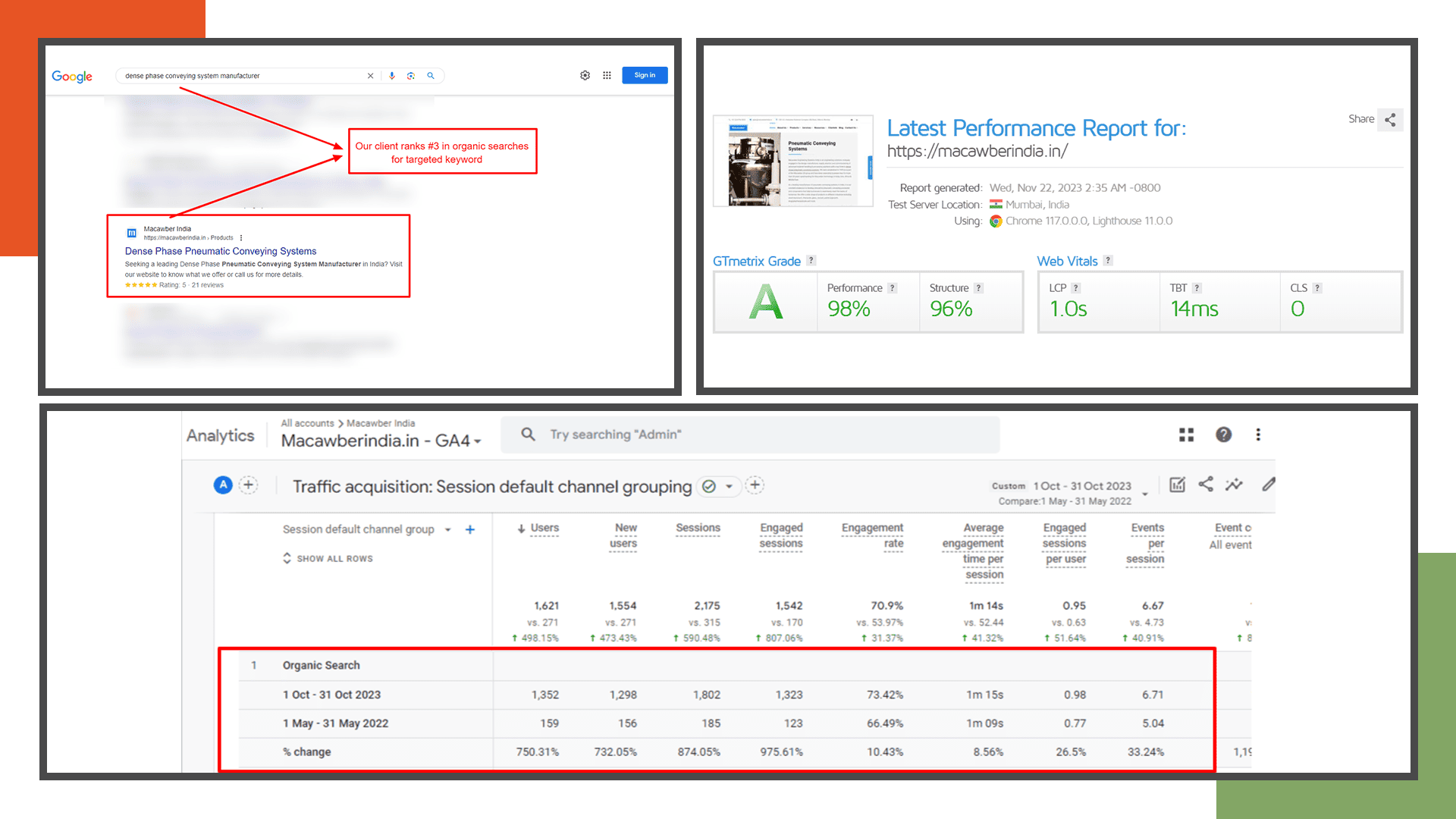Open Dense Phase Pneumatic Conveying Systems result
This screenshot has height=819, width=1456.
coord(221,251)
